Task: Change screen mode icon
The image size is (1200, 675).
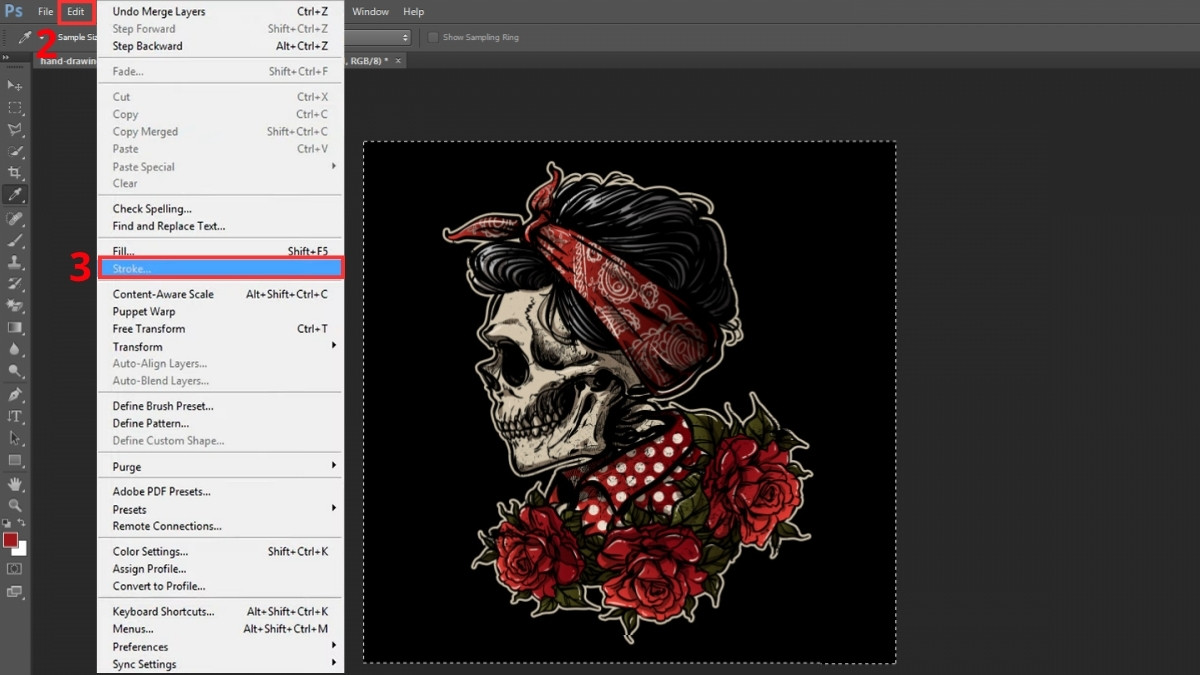Action: (14, 591)
